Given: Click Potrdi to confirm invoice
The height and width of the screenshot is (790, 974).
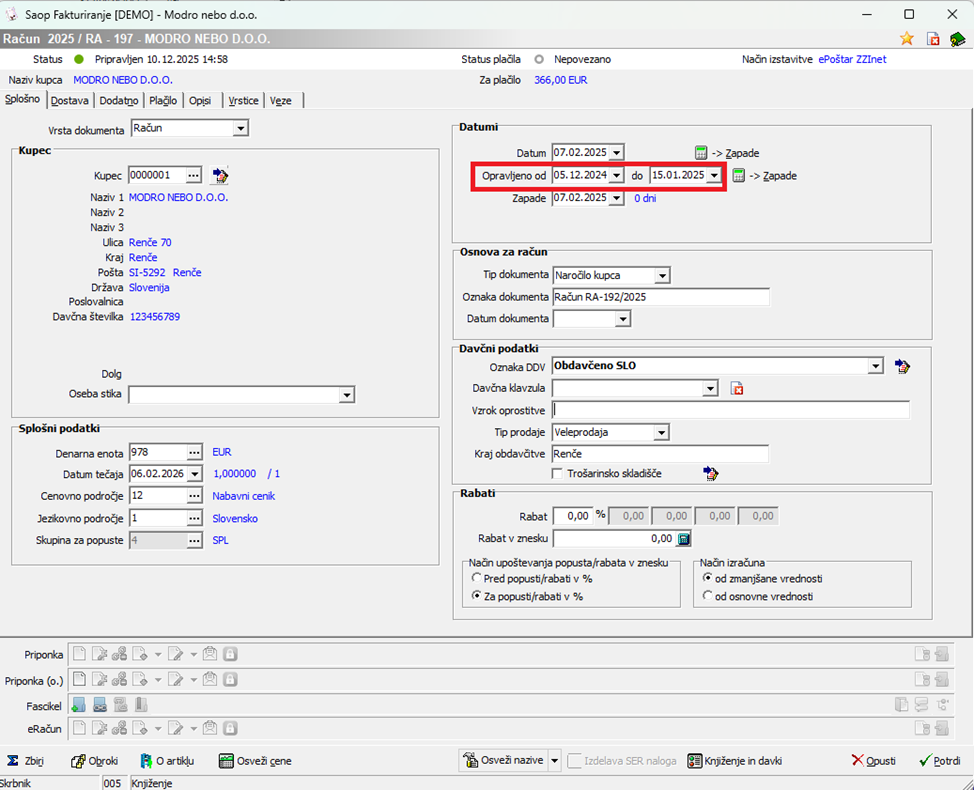Looking at the screenshot, I should pyautogui.click(x=940, y=761).
